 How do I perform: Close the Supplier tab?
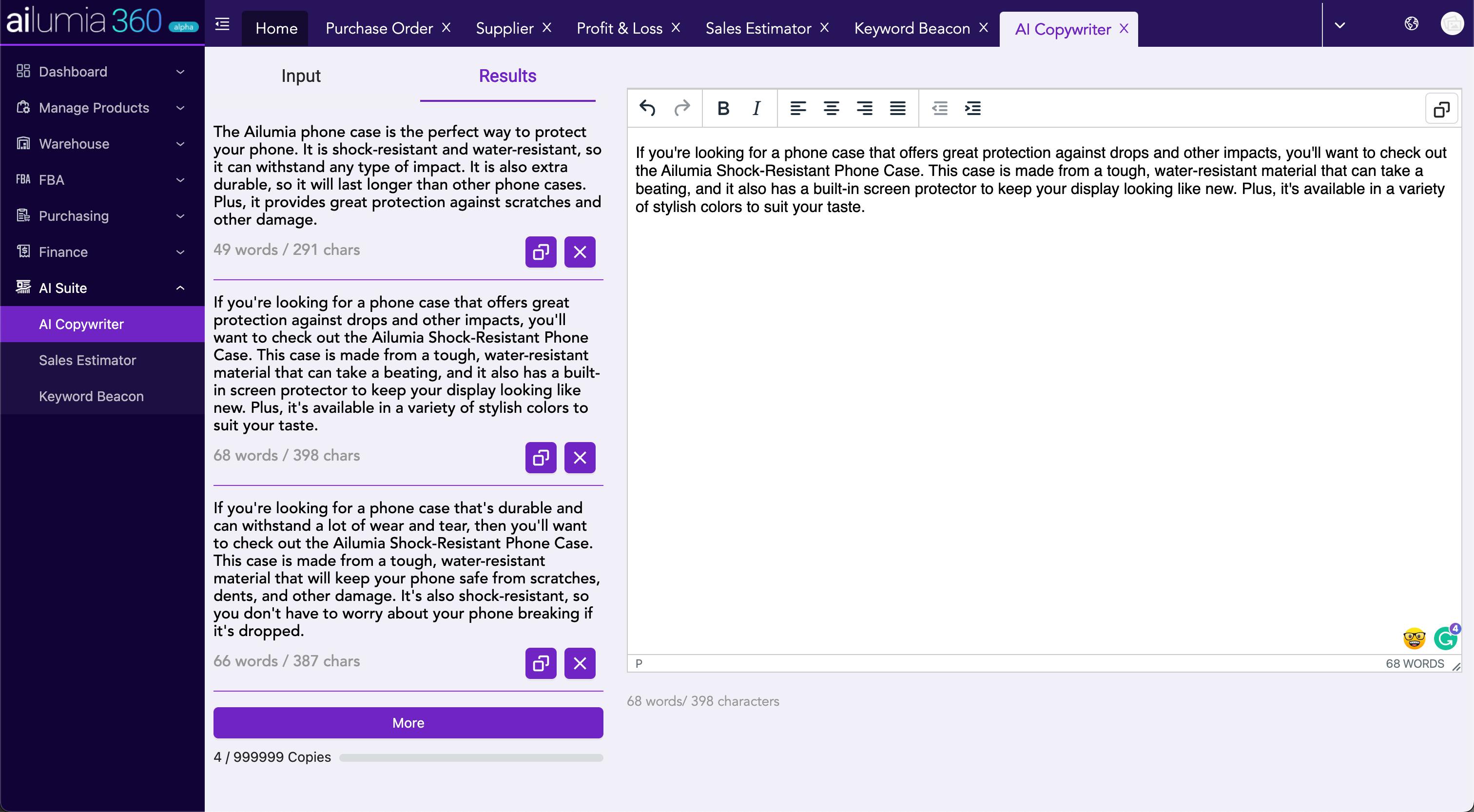click(x=547, y=27)
